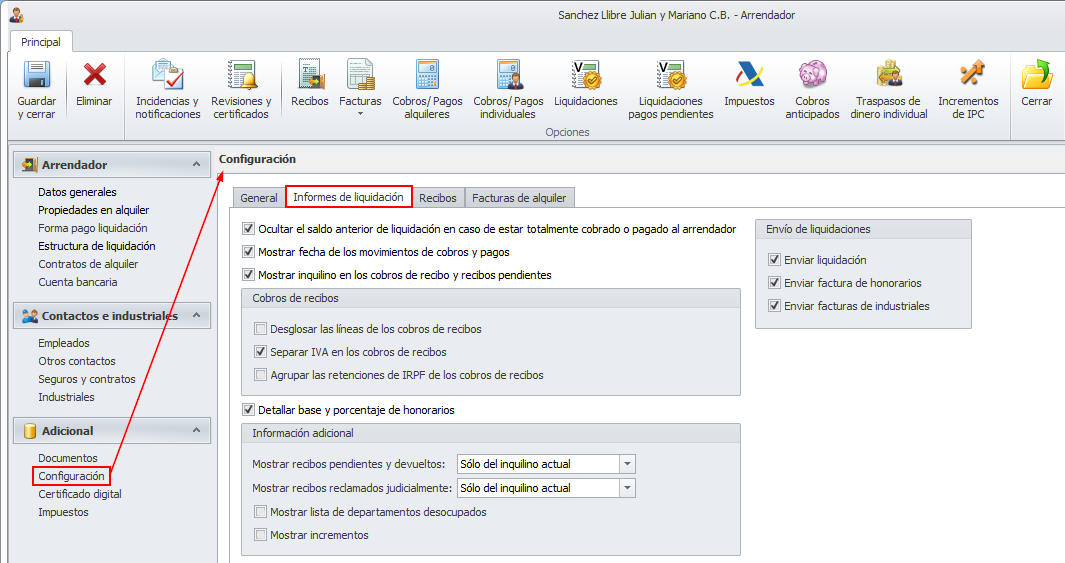
Task: Open Liquidaciones pagos pendientes icon
Action: click(x=671, y=75)
